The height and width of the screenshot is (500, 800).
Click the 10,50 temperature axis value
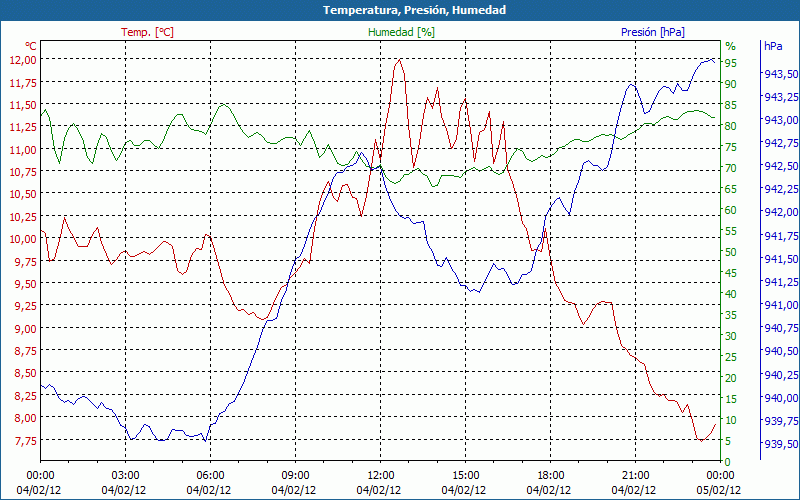tap(23, 194)
